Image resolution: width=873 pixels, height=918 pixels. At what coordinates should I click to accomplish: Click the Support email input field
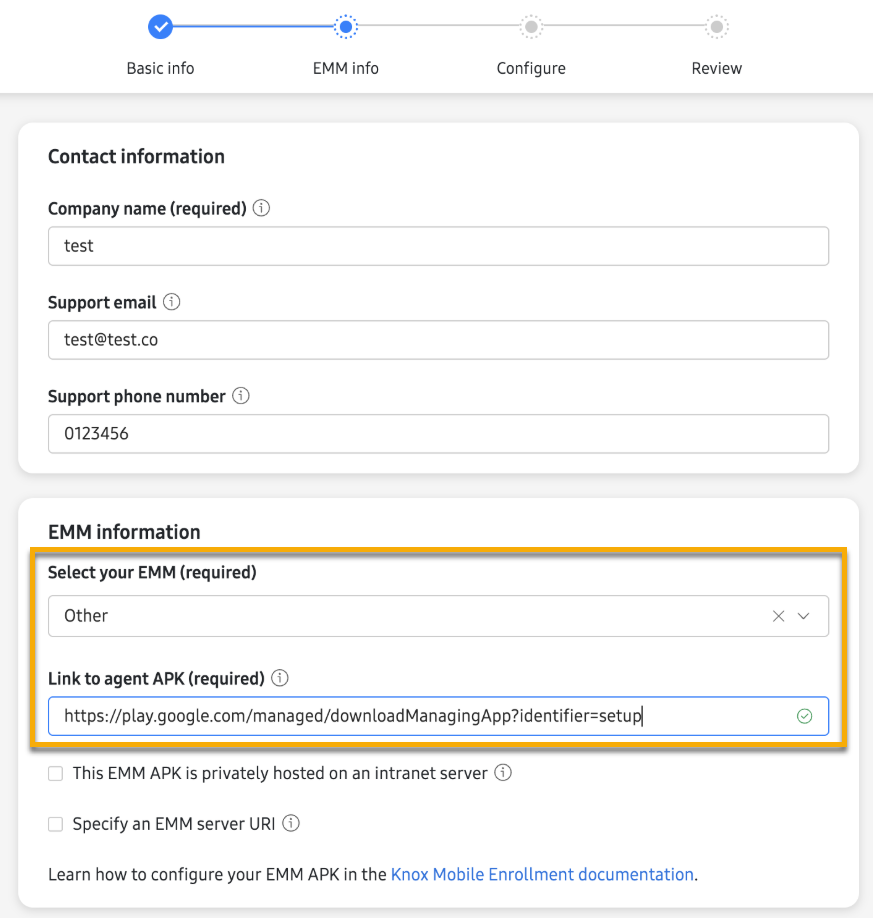[438, 340]
